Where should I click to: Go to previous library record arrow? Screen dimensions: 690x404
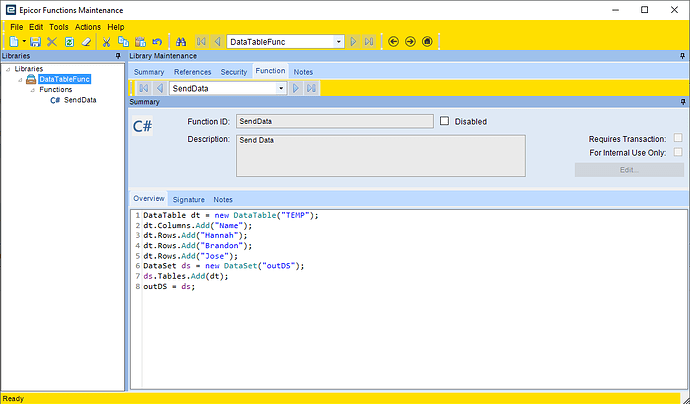217,42
